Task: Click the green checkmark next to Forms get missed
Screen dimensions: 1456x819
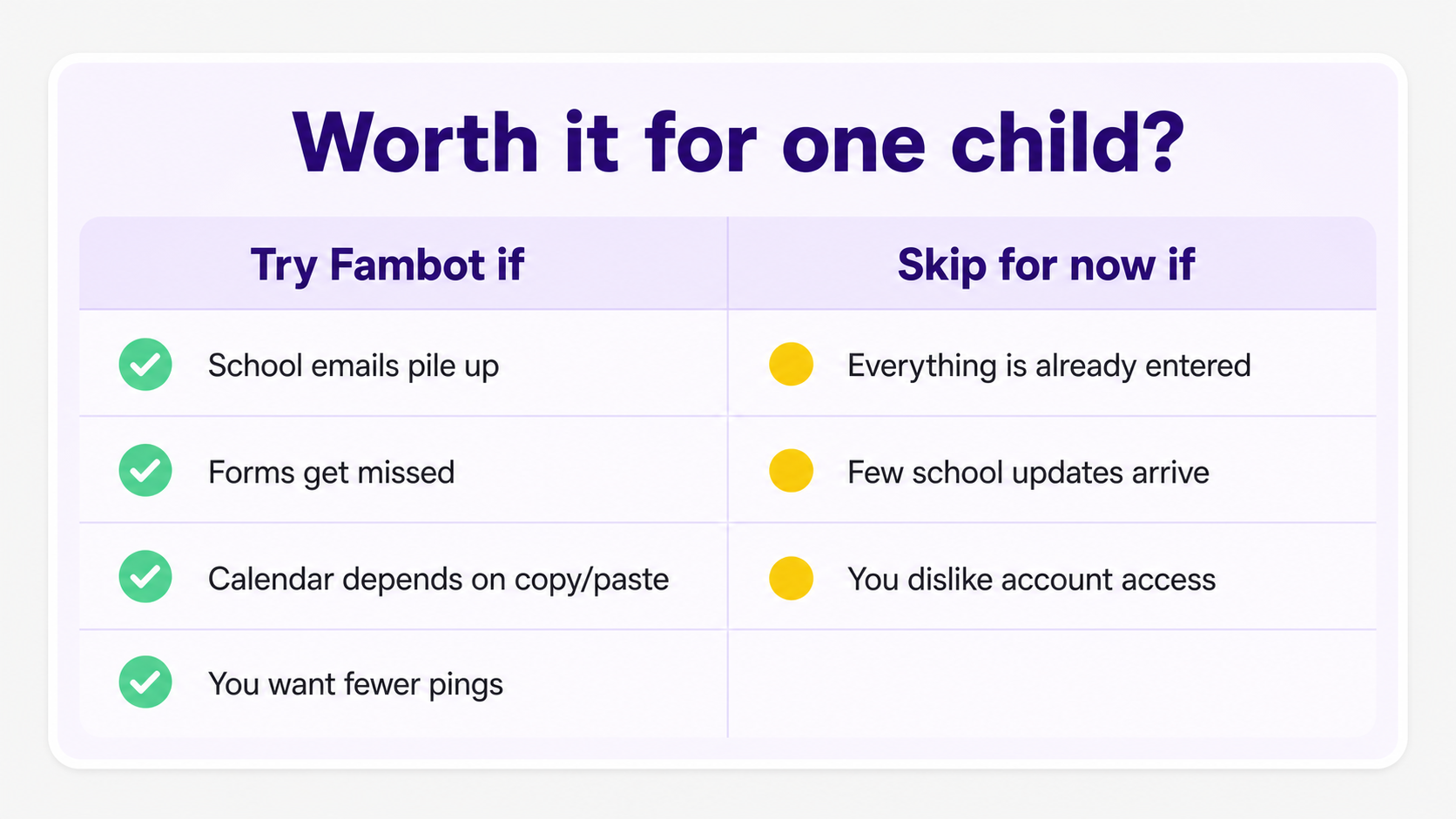Action: [x=145, y=470]
